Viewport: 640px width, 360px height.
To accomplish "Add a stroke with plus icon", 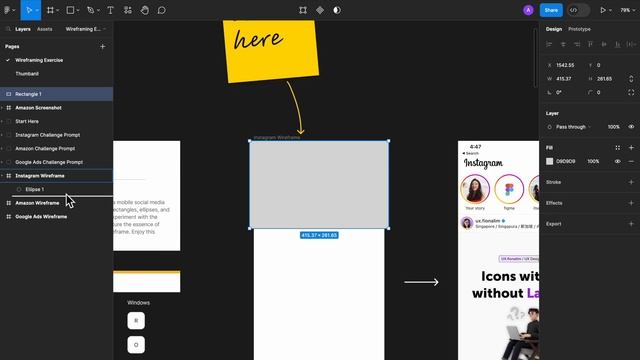I will 631,182.
